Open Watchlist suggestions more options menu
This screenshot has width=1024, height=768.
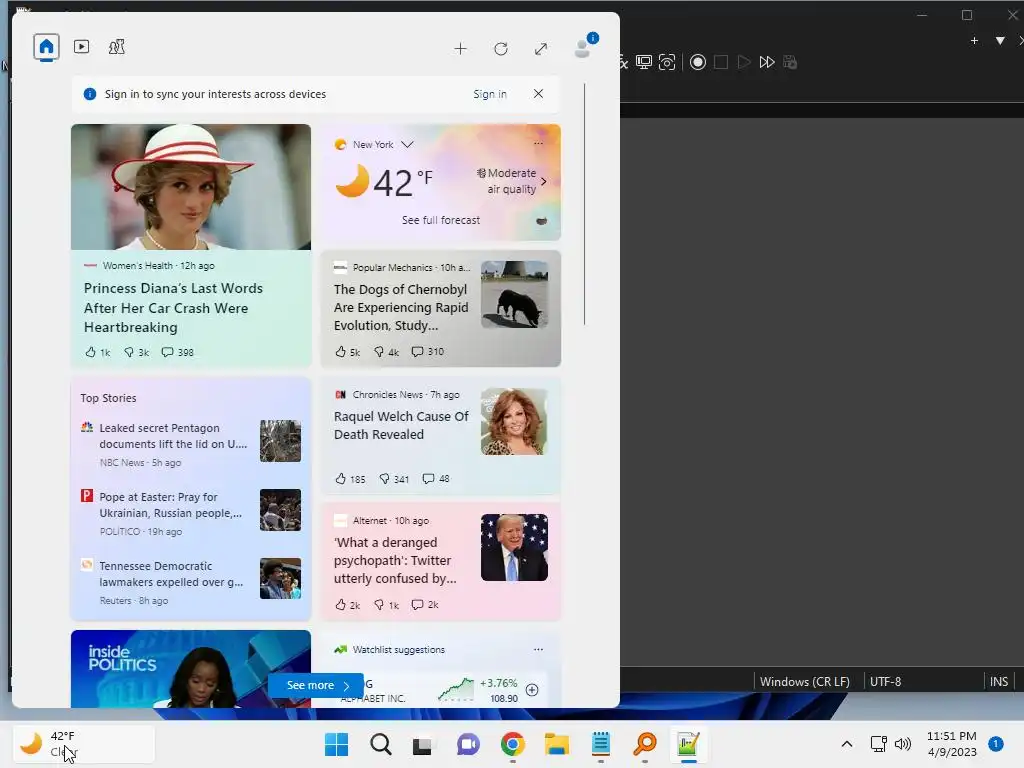point(538,649)
